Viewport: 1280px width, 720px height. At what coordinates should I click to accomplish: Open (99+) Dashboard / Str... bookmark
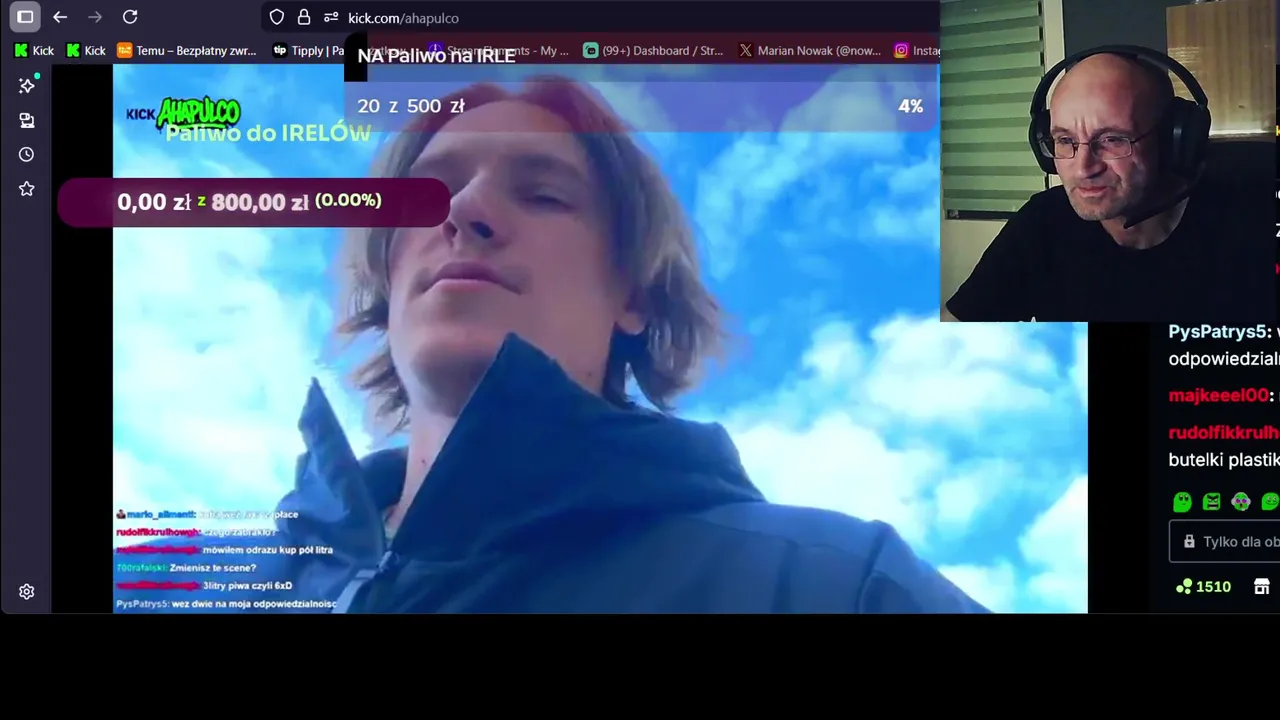click(x=653, y=50)
